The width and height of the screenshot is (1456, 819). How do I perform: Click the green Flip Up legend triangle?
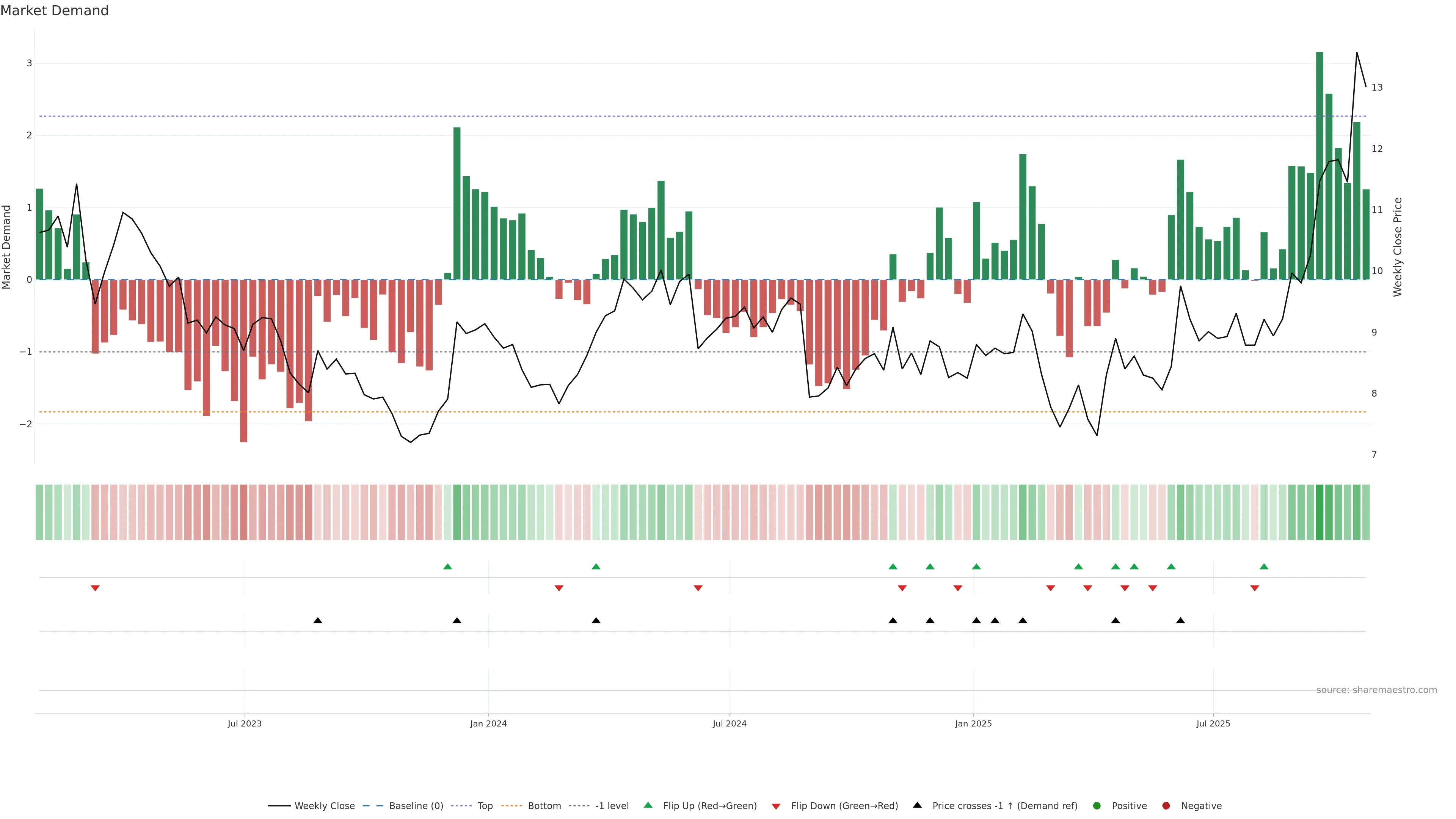(x=648, y=805)
